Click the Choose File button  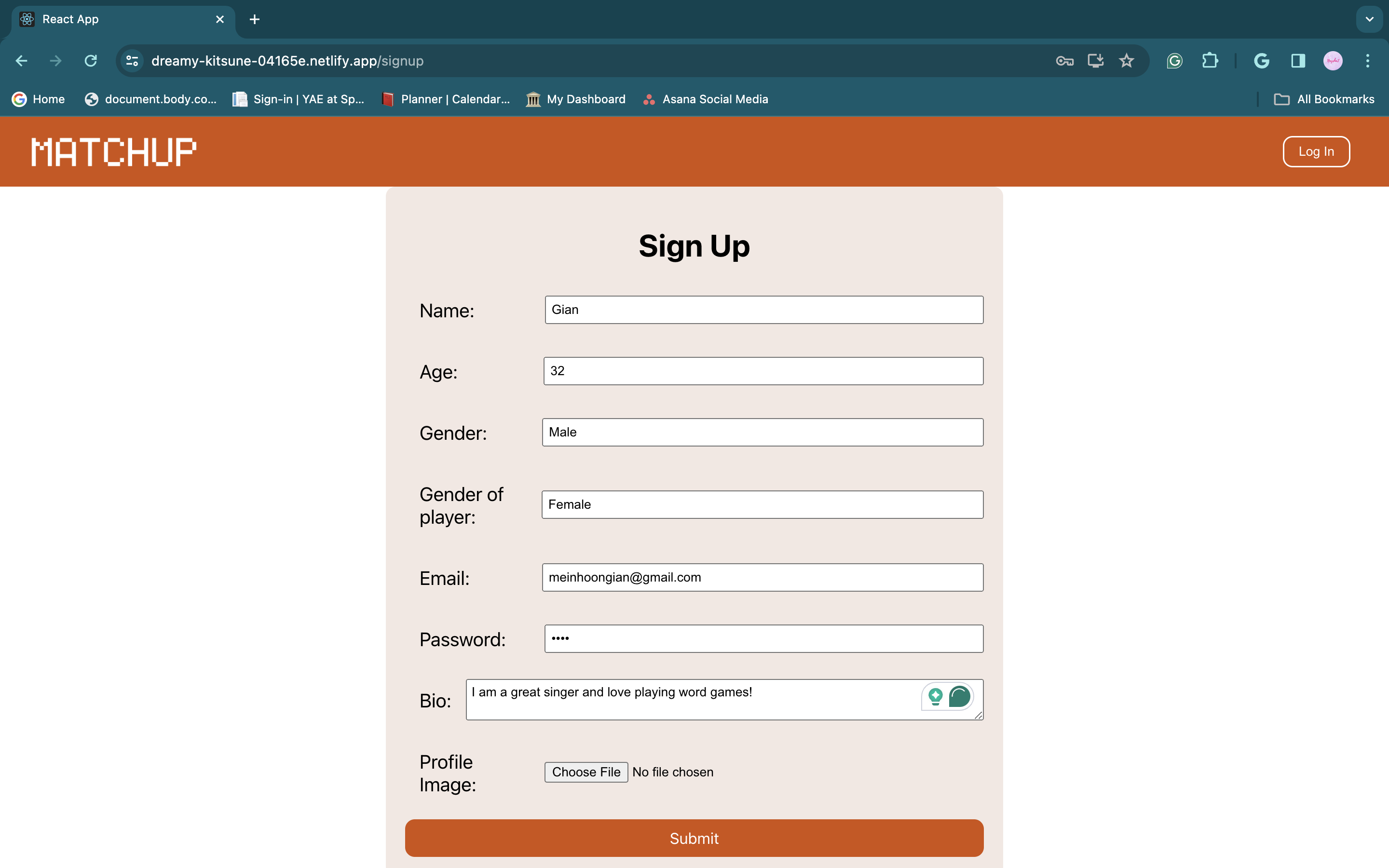pyautogui.click(x=586, y=772)
